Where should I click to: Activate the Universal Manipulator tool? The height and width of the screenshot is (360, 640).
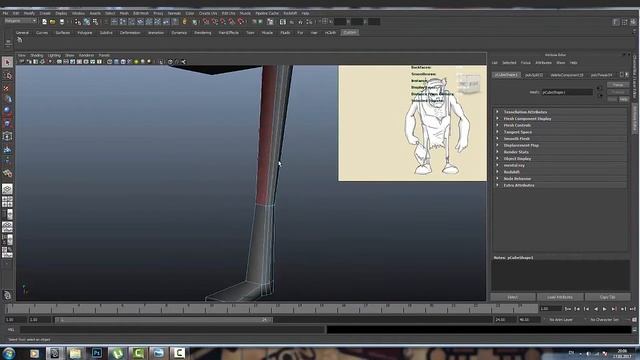pyautogui.click(x=7, y=136)
